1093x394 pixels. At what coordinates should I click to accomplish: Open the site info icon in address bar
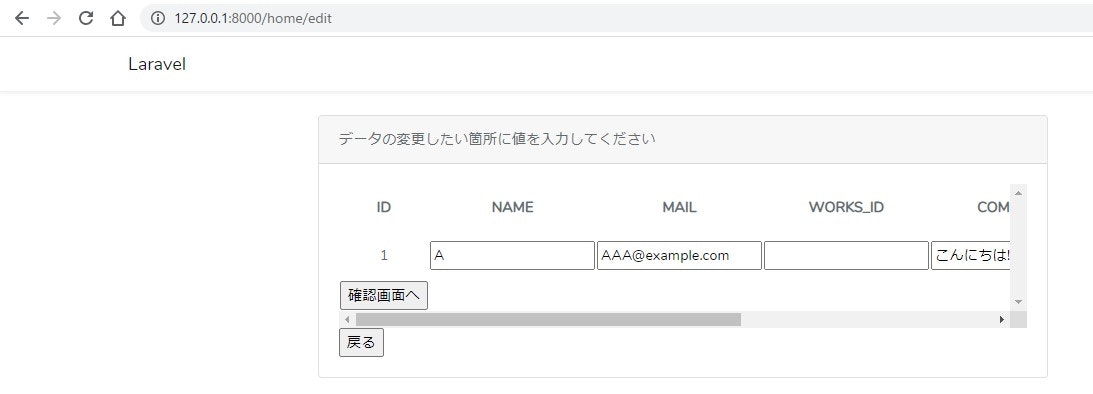point(158,18)
